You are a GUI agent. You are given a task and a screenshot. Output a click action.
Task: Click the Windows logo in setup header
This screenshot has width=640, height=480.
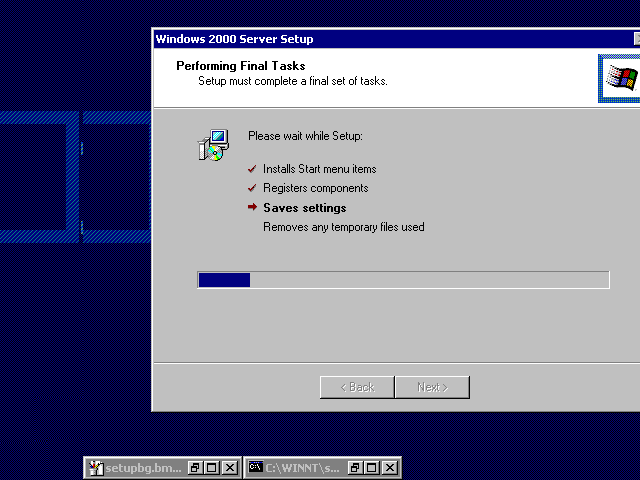[x=620, y=78]
